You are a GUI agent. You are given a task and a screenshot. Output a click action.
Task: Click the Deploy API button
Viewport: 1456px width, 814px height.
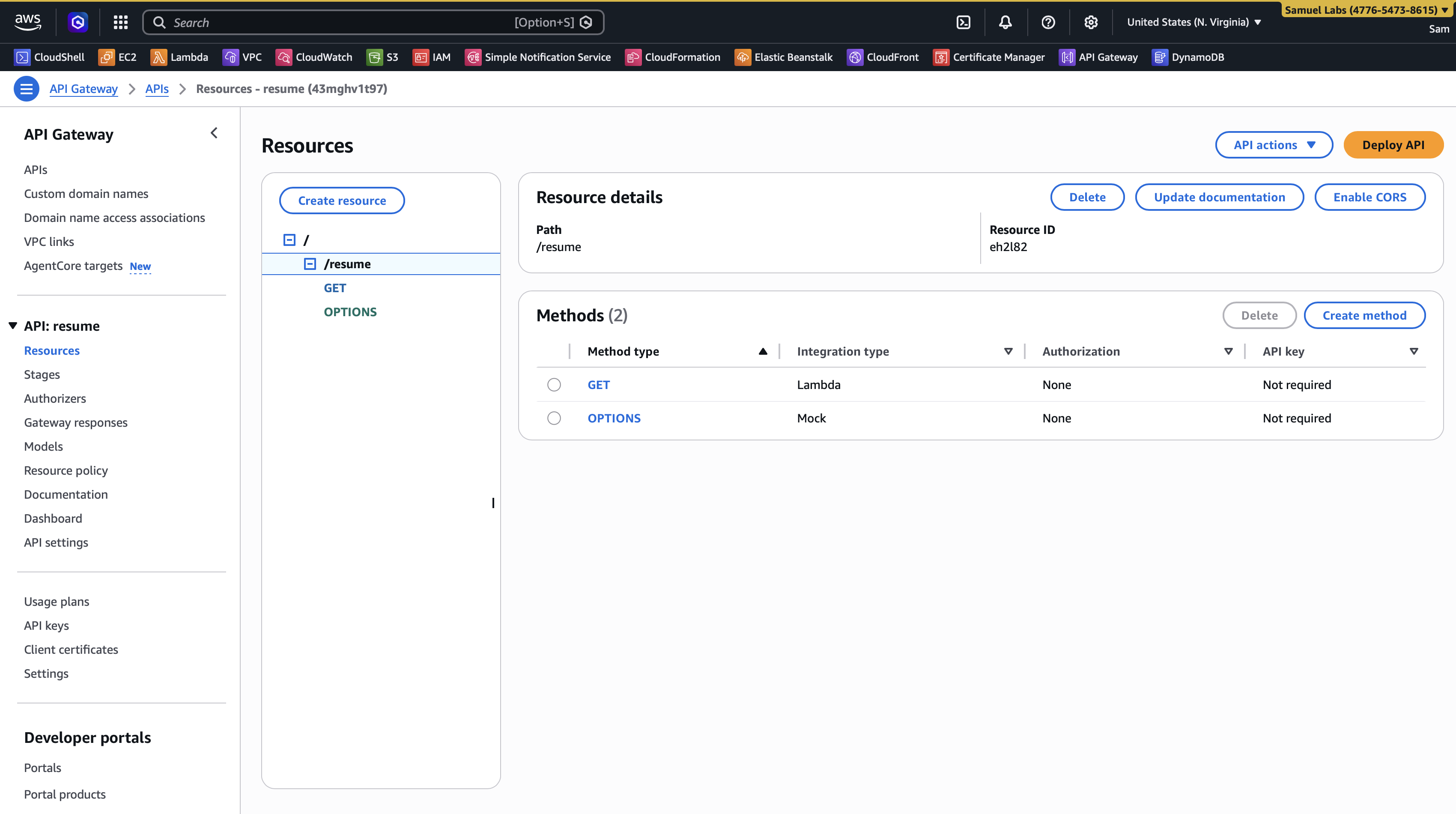pos(1393,145)
